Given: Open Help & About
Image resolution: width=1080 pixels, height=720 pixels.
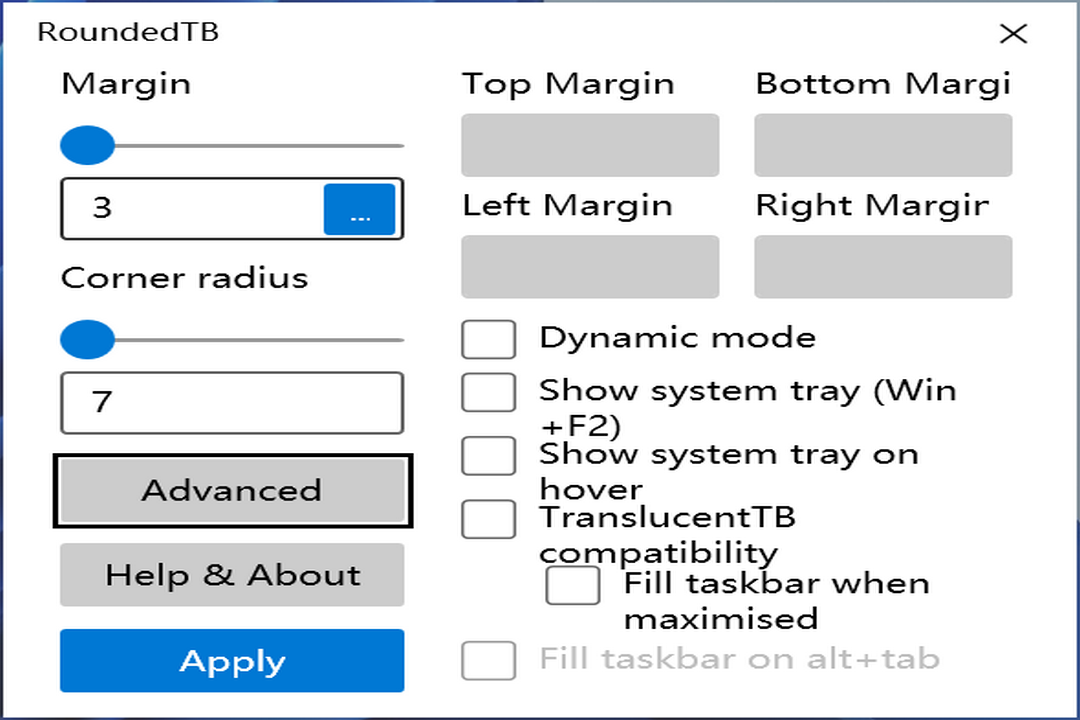Looking at the screenshot, I should (x=232, y=575).
